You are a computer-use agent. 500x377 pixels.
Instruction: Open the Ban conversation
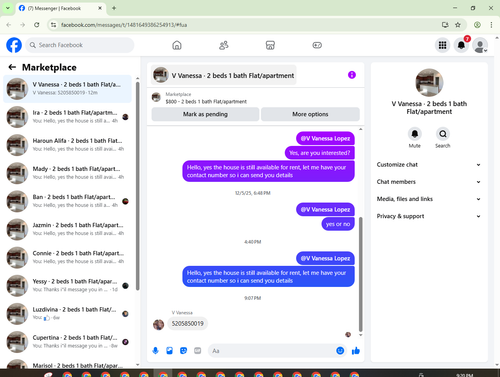point(67,201)
